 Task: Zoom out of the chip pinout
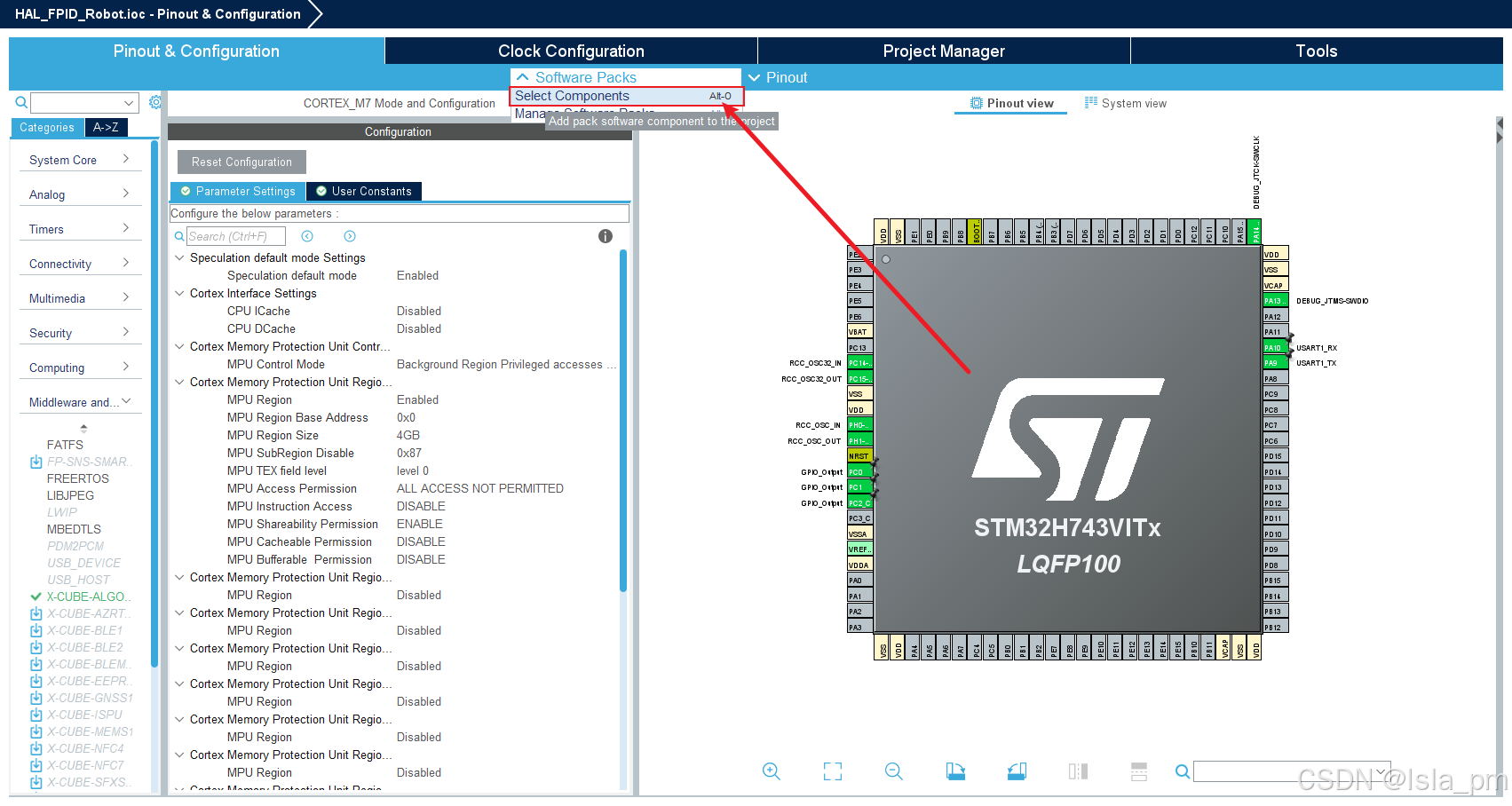pos(894,771)
